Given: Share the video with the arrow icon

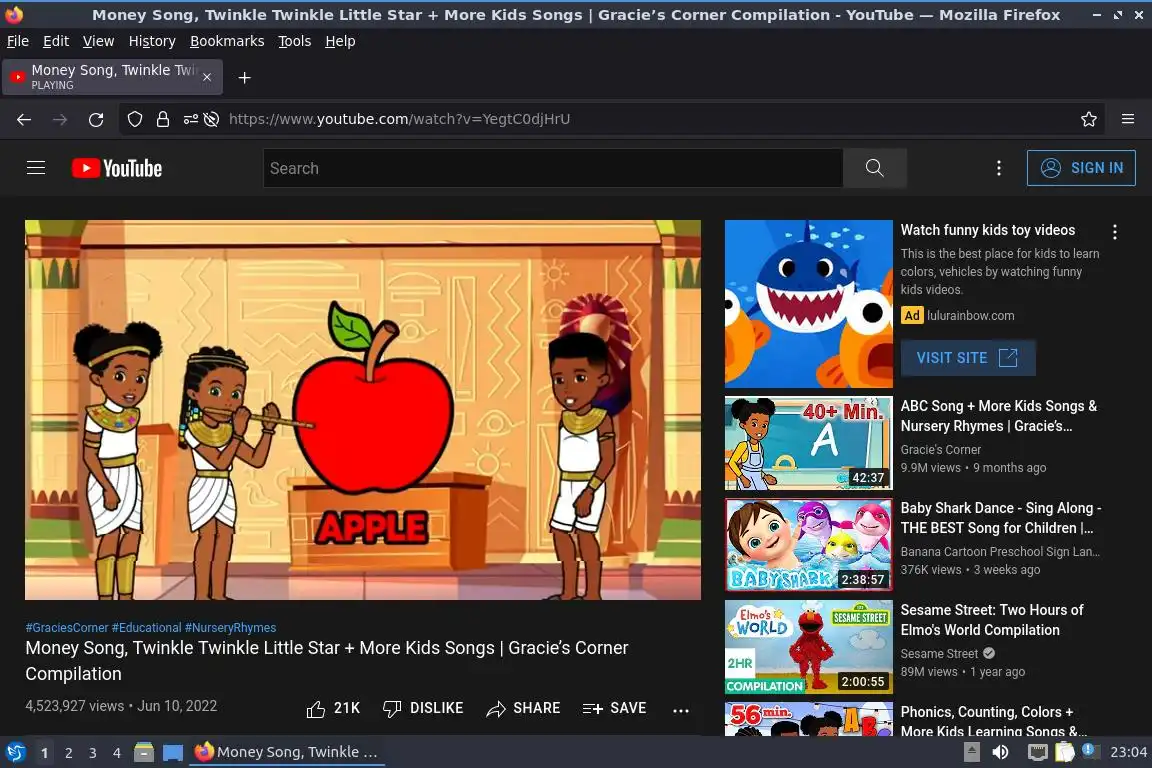Looking at the screenshot, I should [523, 708].
